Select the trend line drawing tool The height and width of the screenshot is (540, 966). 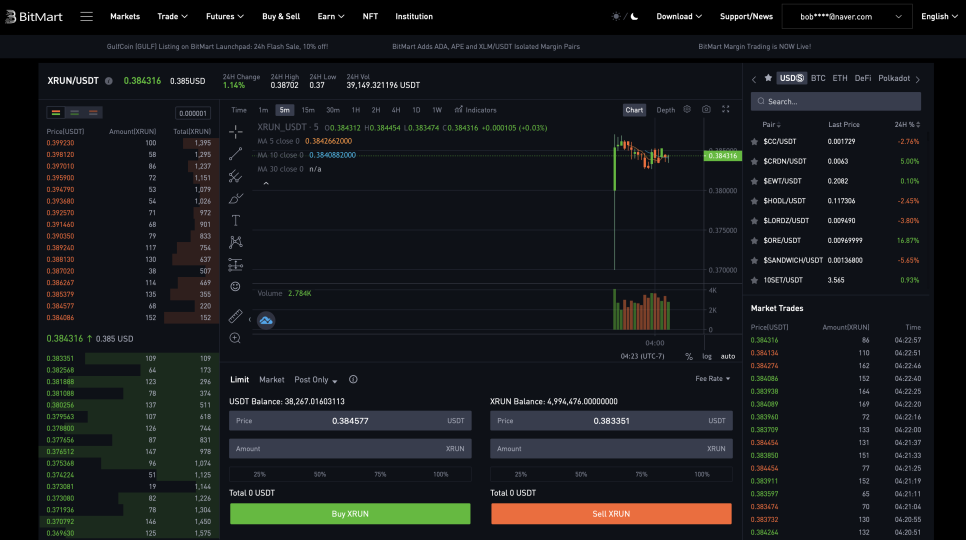[235, 154]
